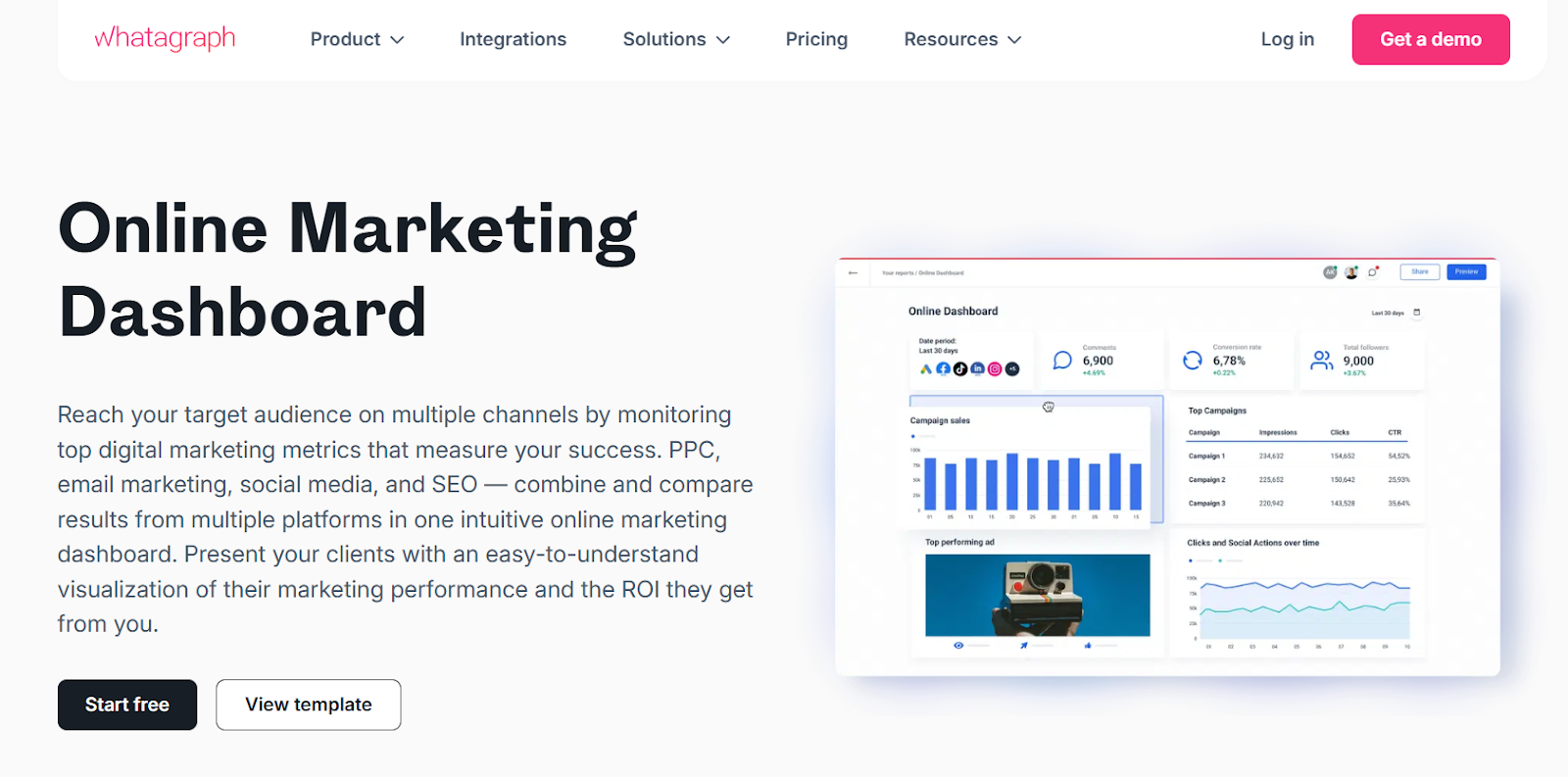1568x777 pixels.
Task: Click the back arrow in dashboard preview
Action: 853,272
